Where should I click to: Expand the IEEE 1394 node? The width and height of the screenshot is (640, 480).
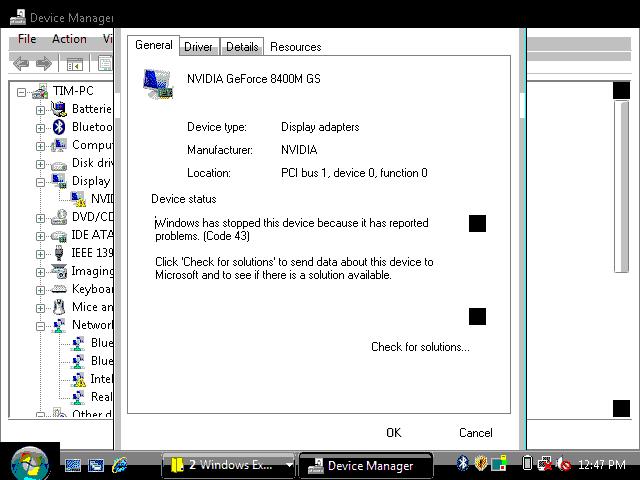click(x=40, y=254)
